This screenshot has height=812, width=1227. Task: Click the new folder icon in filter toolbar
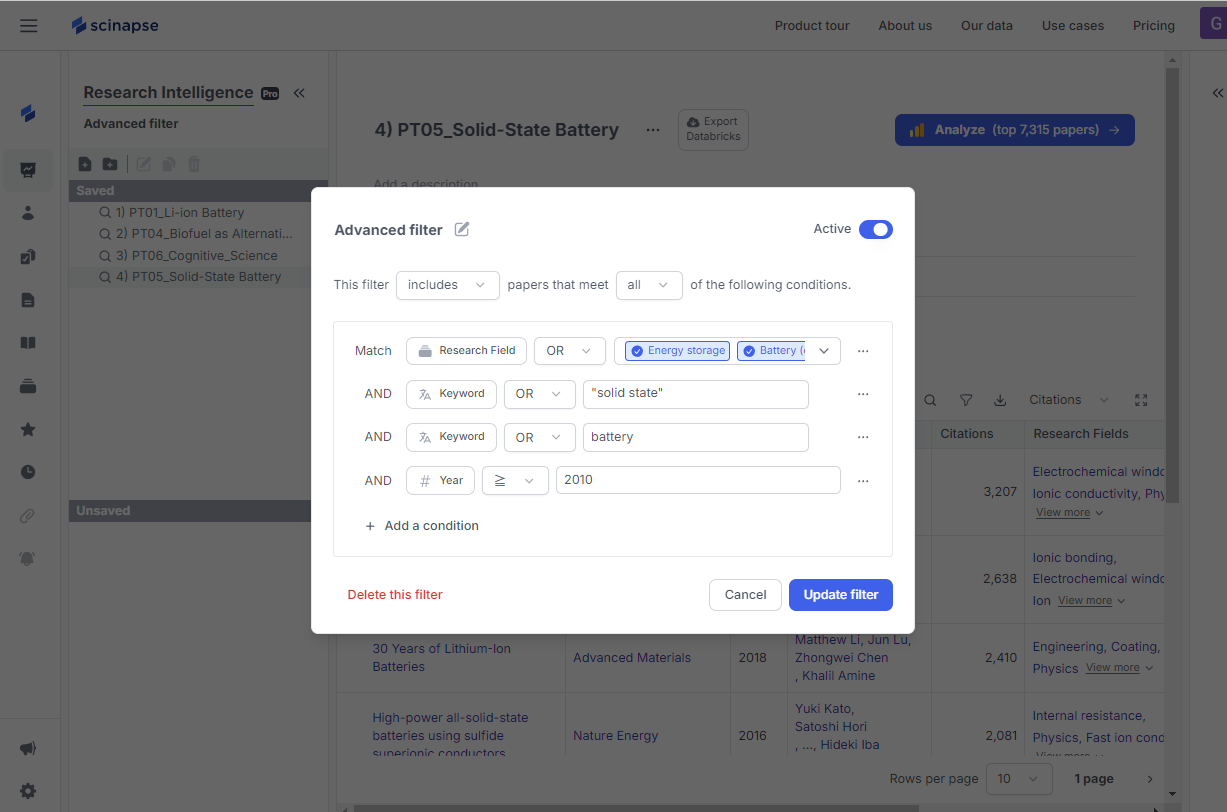pyautogui.click(x=110, y=164)
